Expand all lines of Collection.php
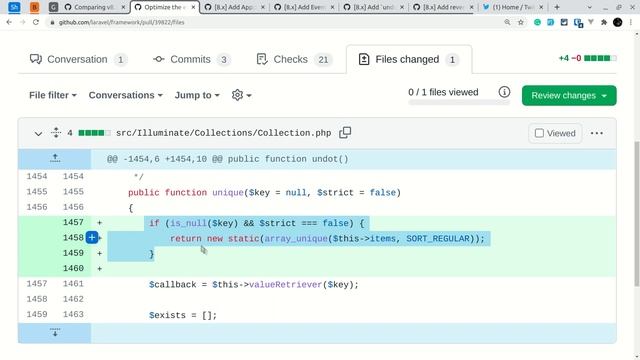The height and width of the screenshot is (360, 640). pyautogui.click(x=56, y=133)
